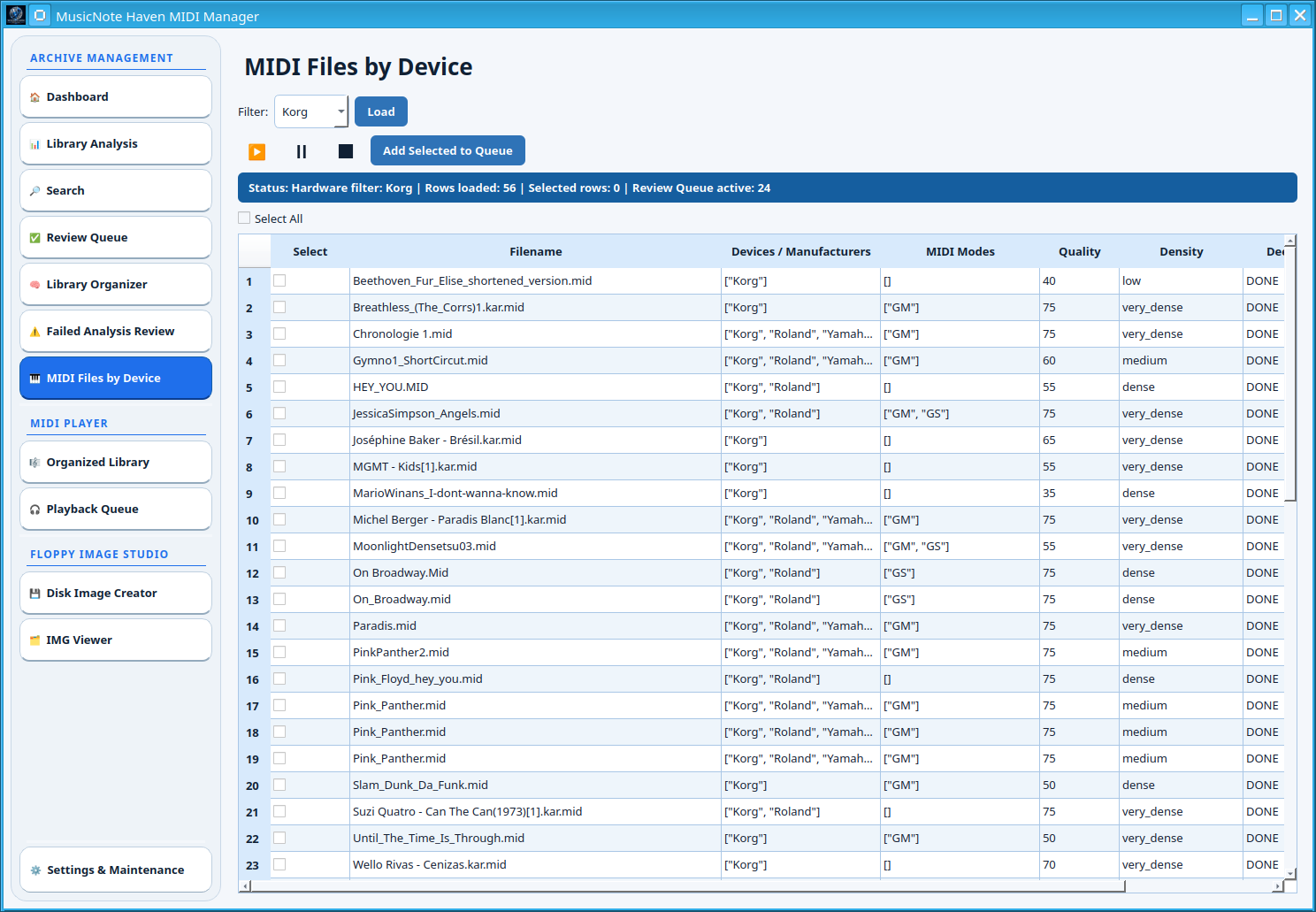Go to the Review Queue page

point(116,237)
